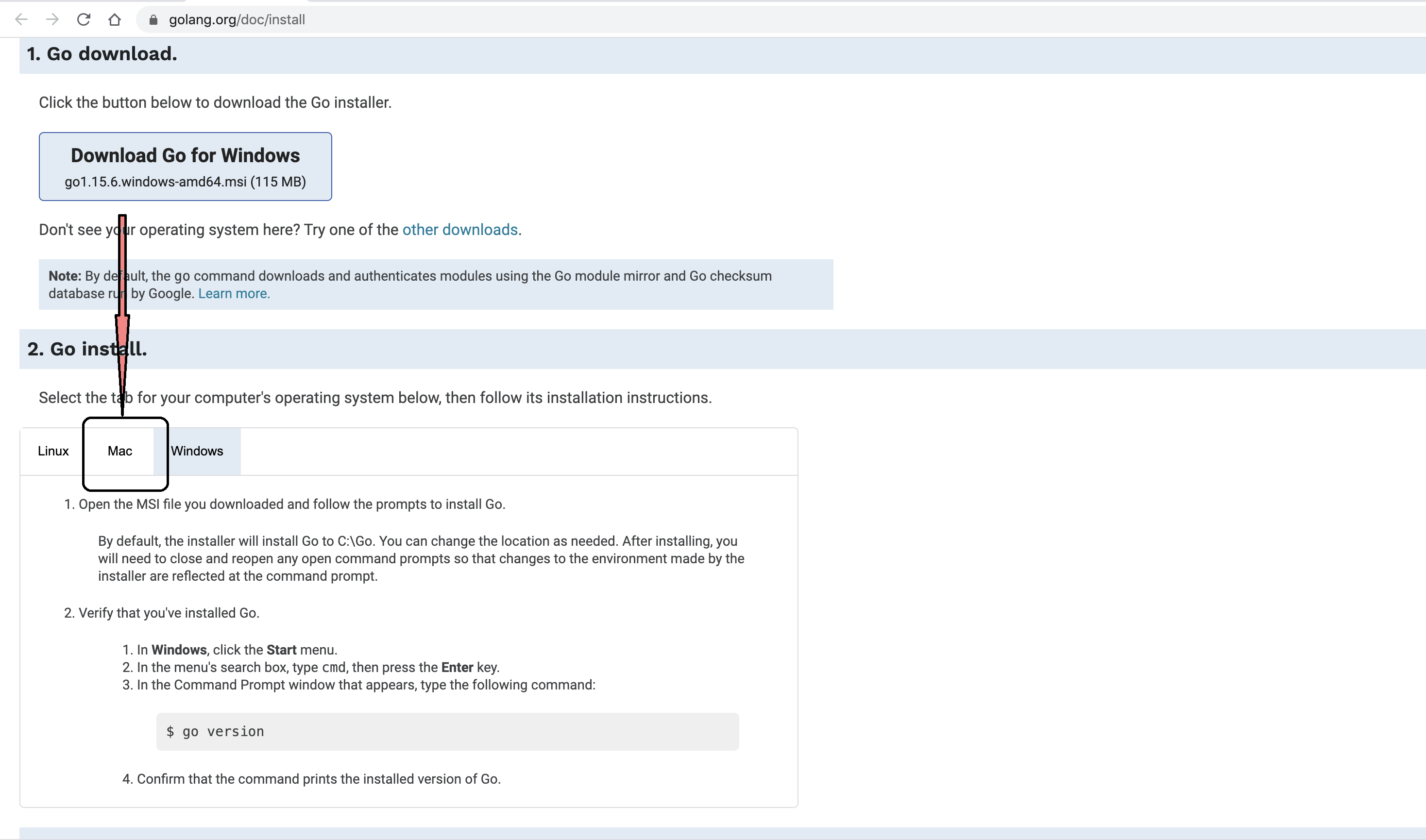Click 'Open the MSI file you downloaded' step
This screenshot has height=840, width=1426.
[291, 504]
